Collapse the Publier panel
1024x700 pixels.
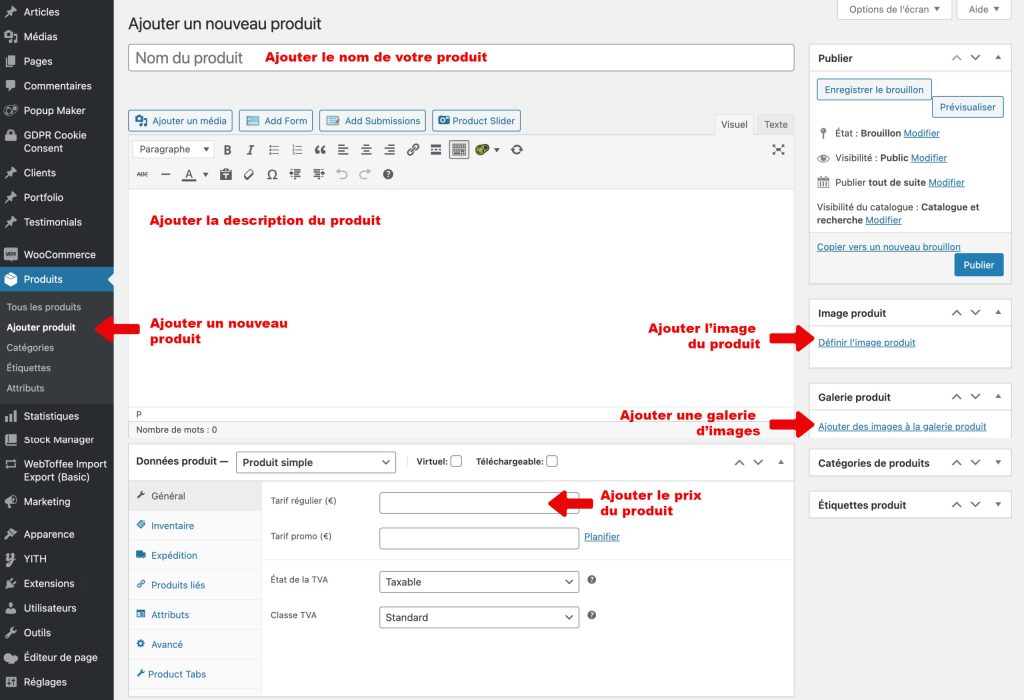point(998,57)
